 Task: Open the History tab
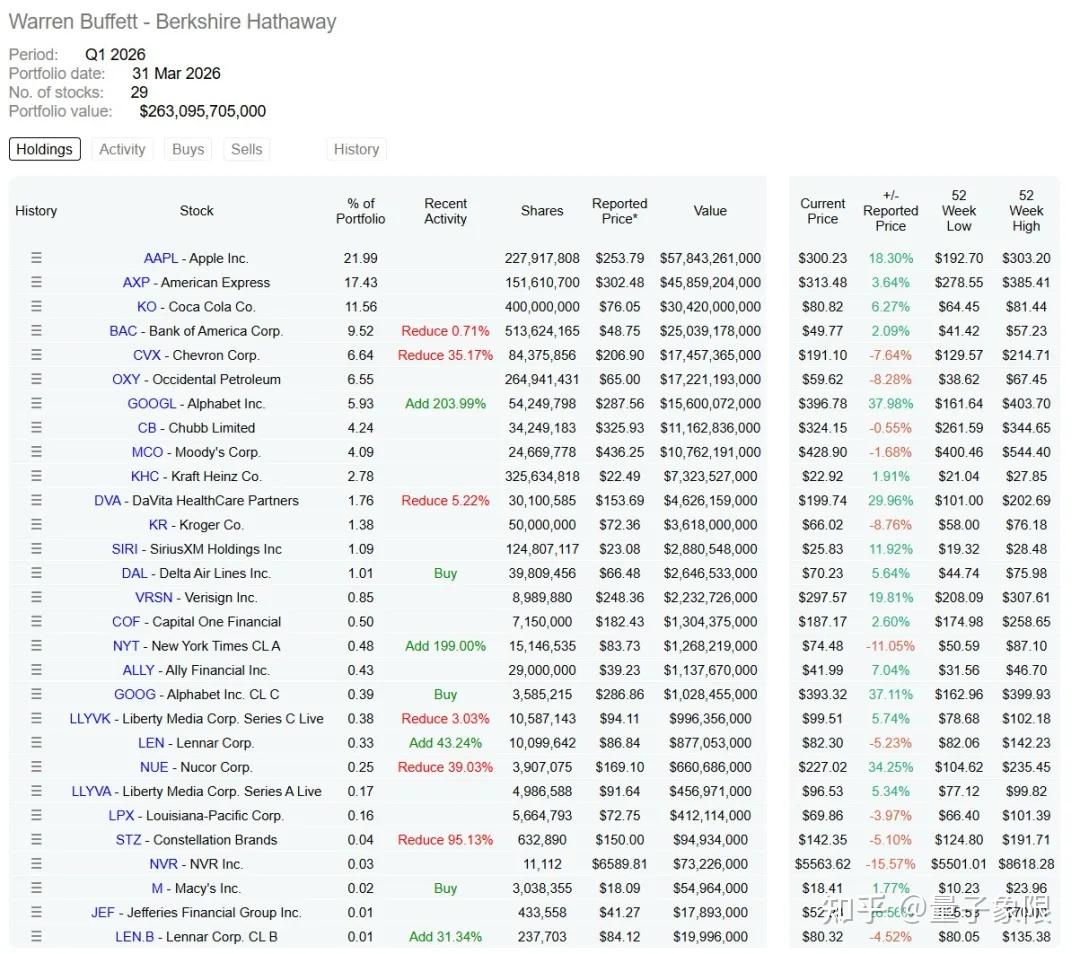coord(356,149)
